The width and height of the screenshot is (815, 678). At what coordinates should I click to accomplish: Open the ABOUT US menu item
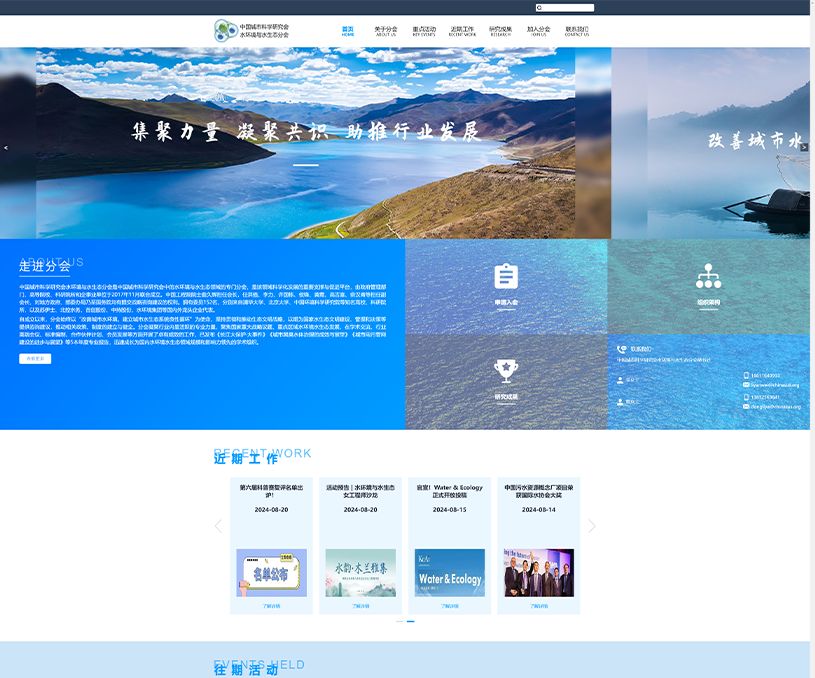coord(386,31)
